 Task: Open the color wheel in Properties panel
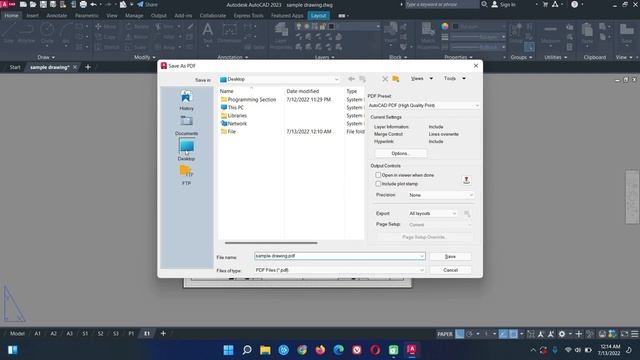[x=445, y=26]
